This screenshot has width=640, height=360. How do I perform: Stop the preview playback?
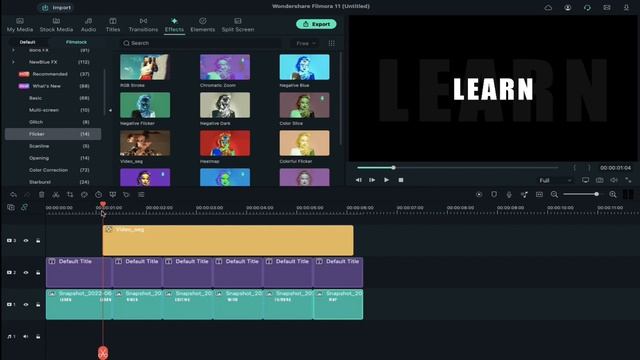tap(401, 180)
